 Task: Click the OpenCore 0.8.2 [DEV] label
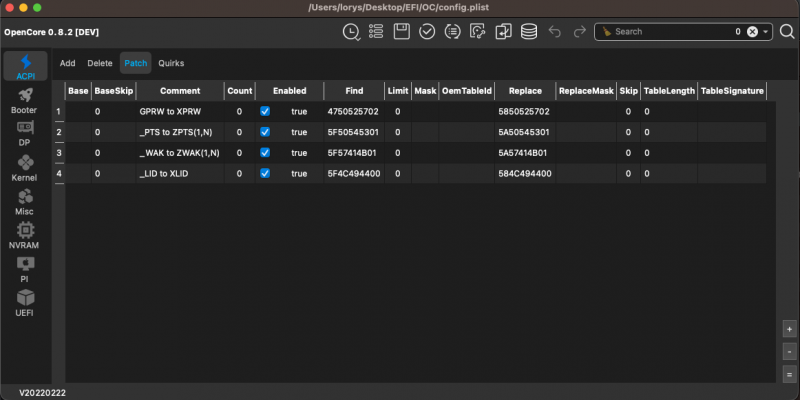pos(52,32)
